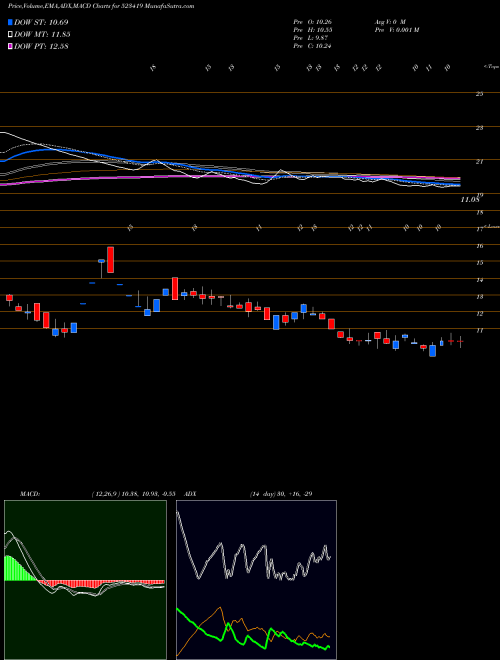The image size is (500, 660).
Task: Click the 'Pre C: 10.24' close value
Action: 313,46
